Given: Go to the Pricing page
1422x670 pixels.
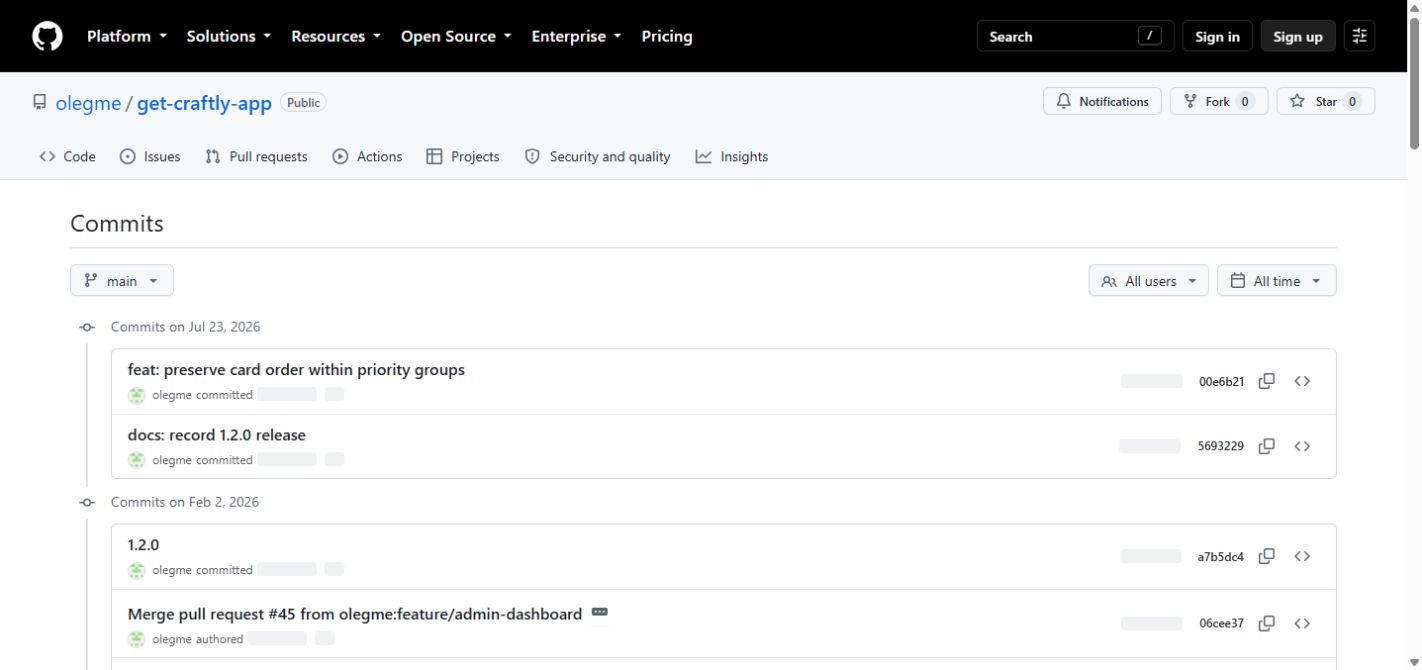Looking at the screenshot, I should [x=667, y=36].
